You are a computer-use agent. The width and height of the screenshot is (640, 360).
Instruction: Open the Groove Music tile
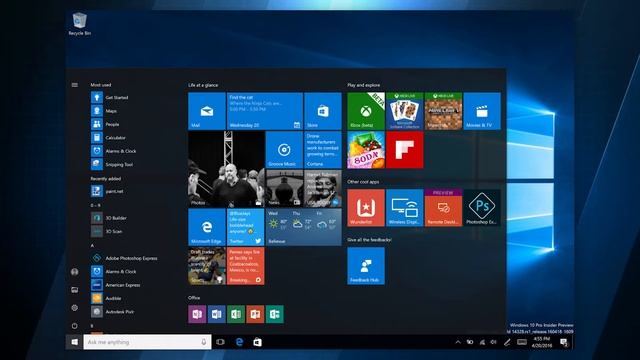(x=284, y=150)
